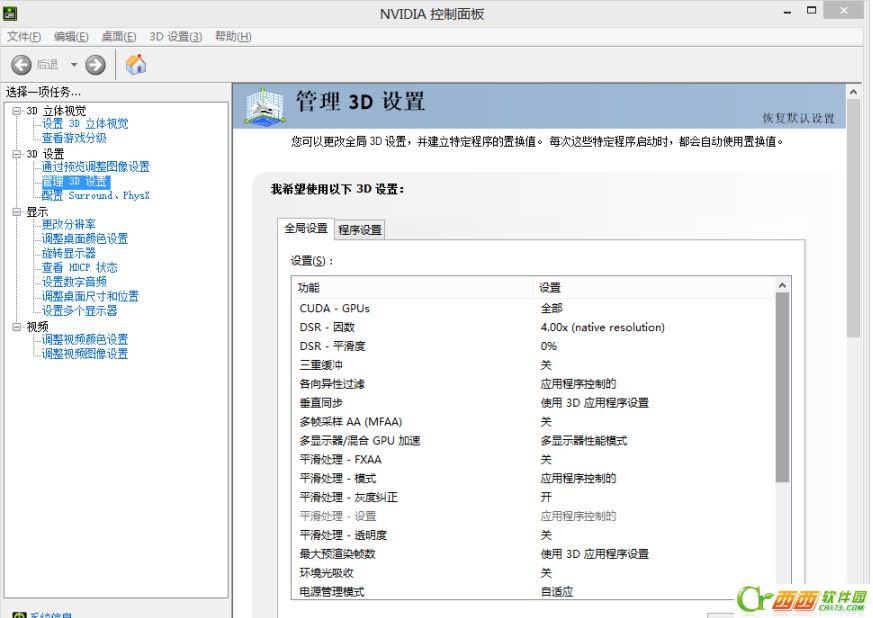This screenshot has height=618, width=873.
Task: Click main page scroll-up arrow
Action: click(x=853, y=92)
